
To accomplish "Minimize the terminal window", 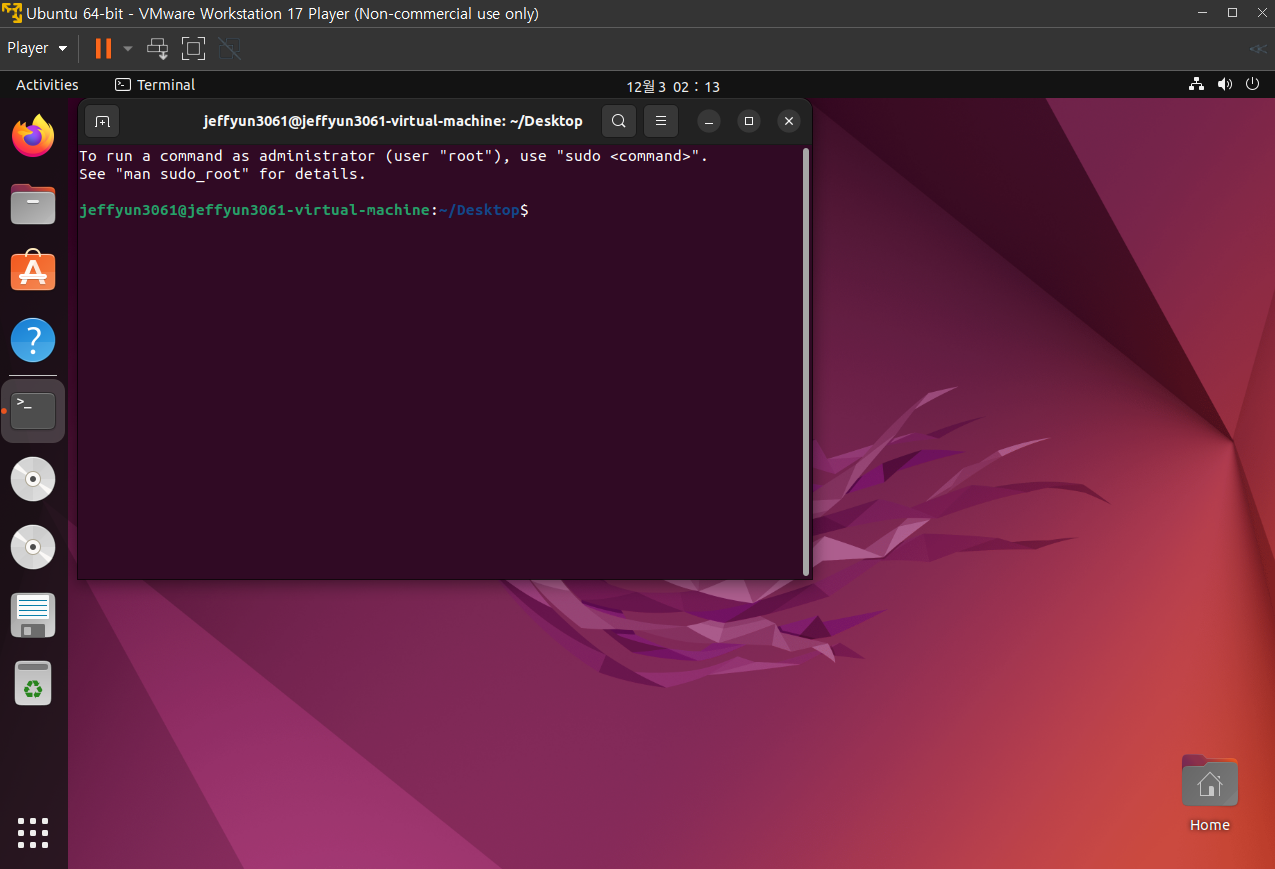I will click(x=708, y=121).
